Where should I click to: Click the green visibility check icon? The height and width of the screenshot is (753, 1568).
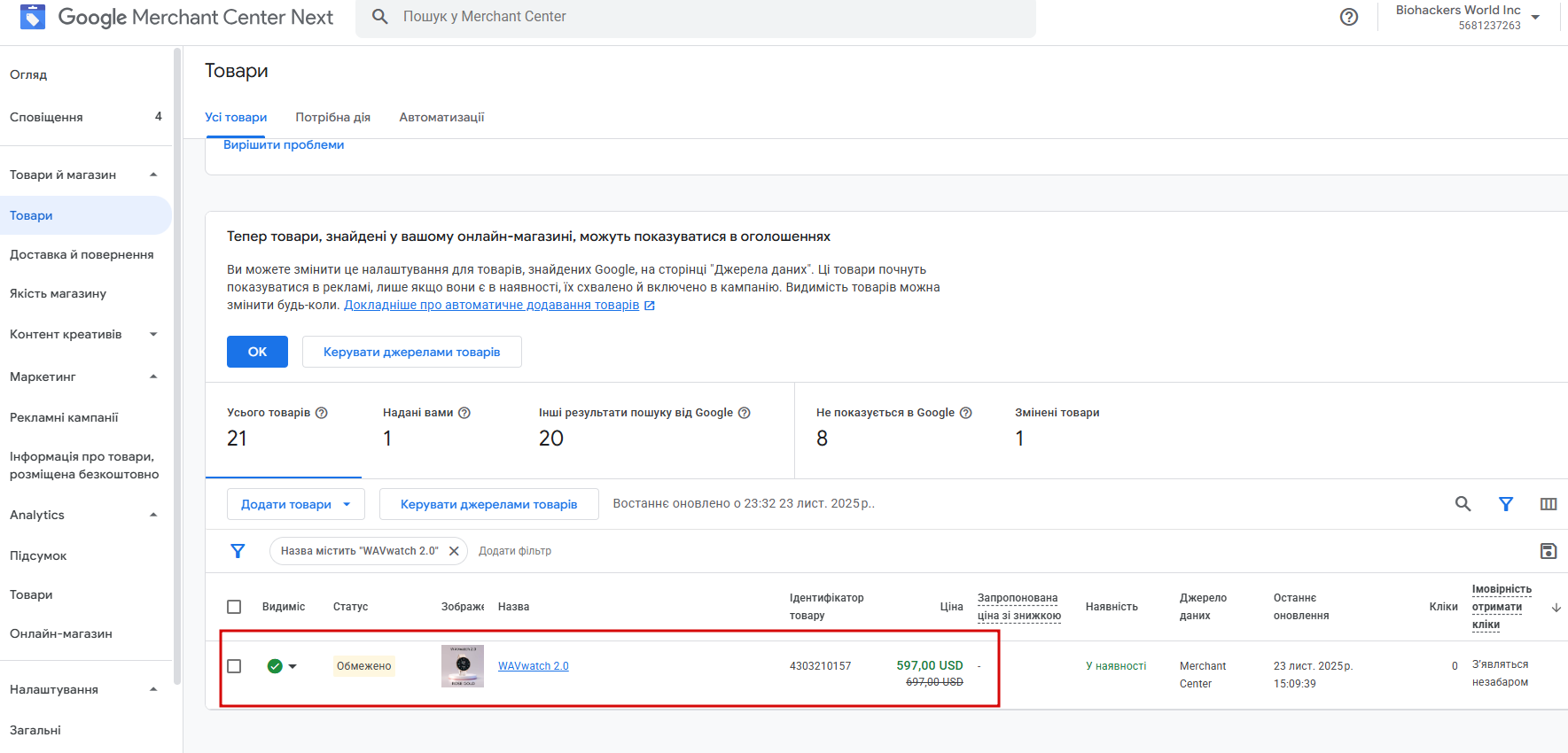275,666
